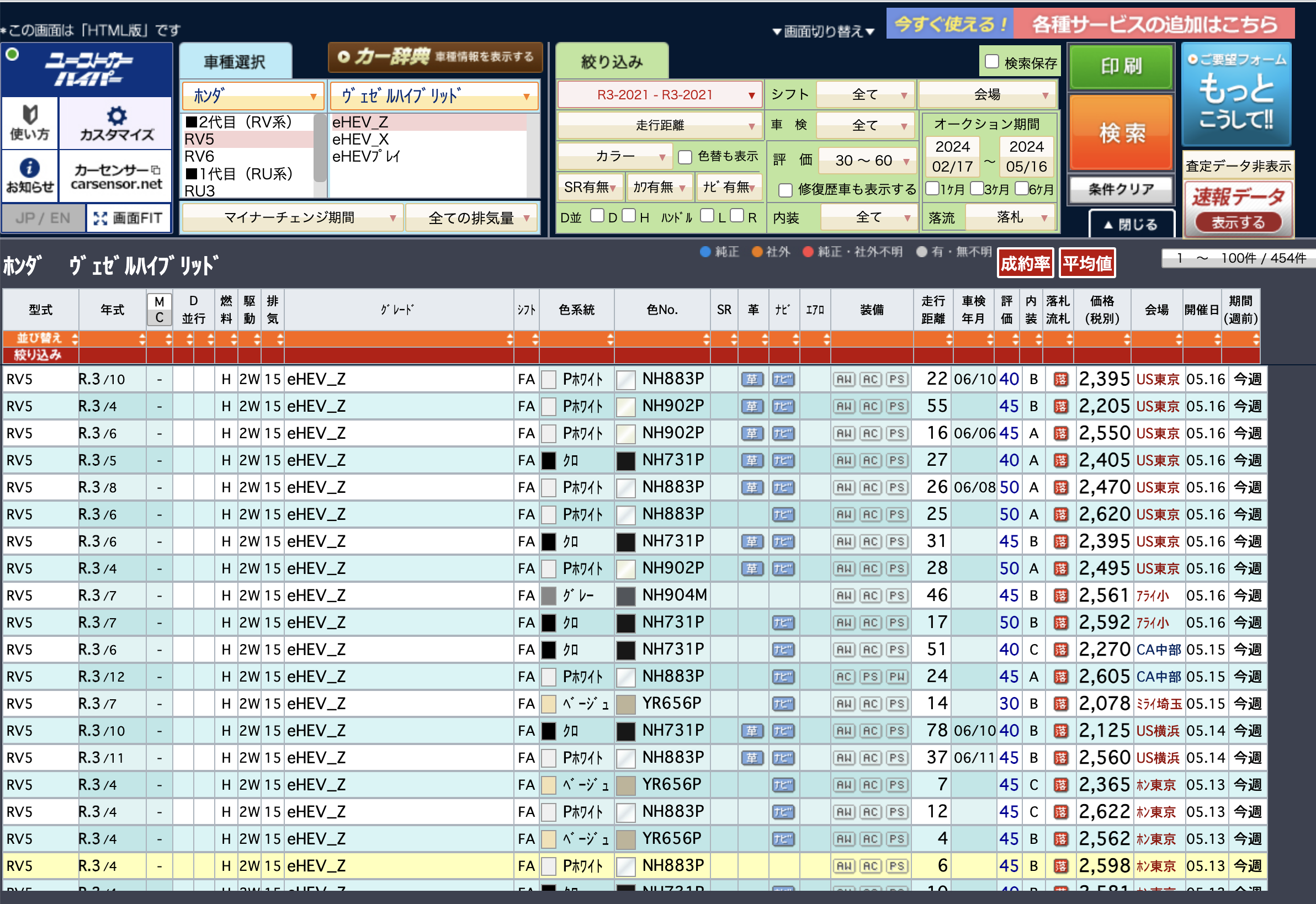Open the 画面切り替え menu

(823, 31)
